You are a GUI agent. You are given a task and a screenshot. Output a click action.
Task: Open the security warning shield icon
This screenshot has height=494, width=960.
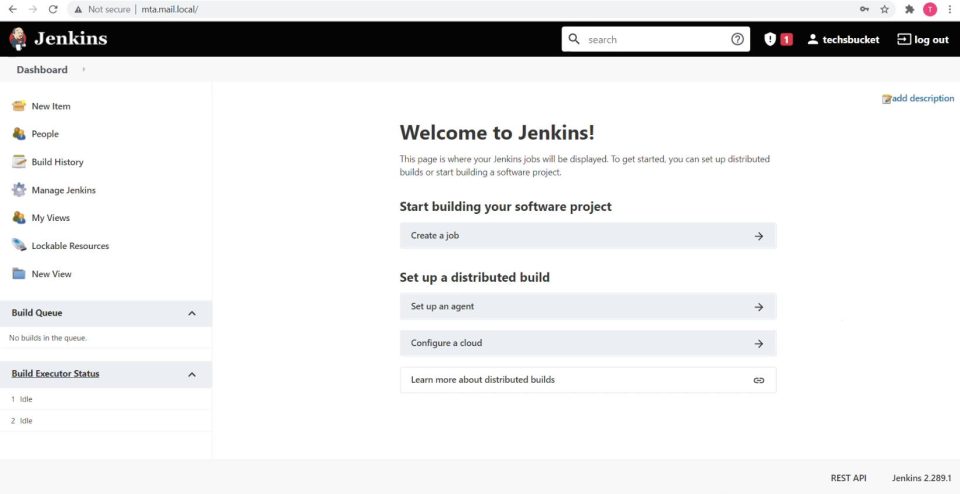770,39
